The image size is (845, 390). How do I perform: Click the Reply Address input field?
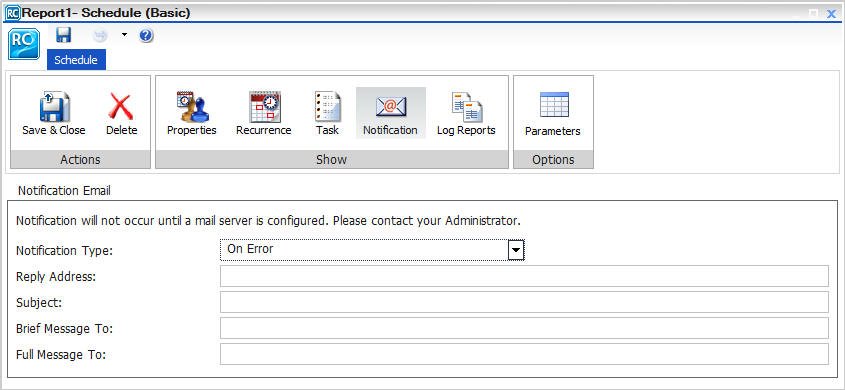[x=524, y=276]
